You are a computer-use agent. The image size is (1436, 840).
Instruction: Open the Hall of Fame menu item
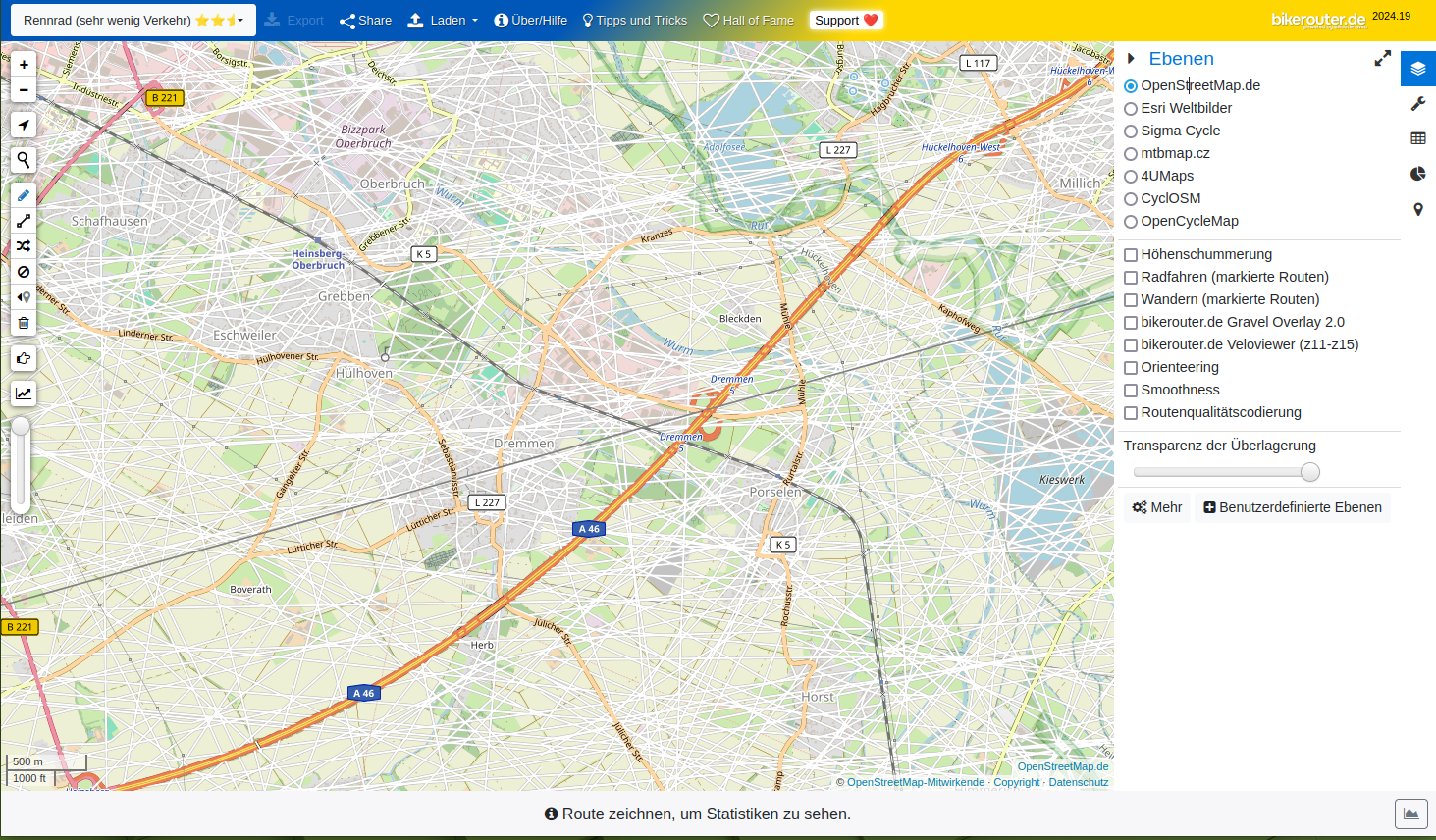click(x=748, y=20)
